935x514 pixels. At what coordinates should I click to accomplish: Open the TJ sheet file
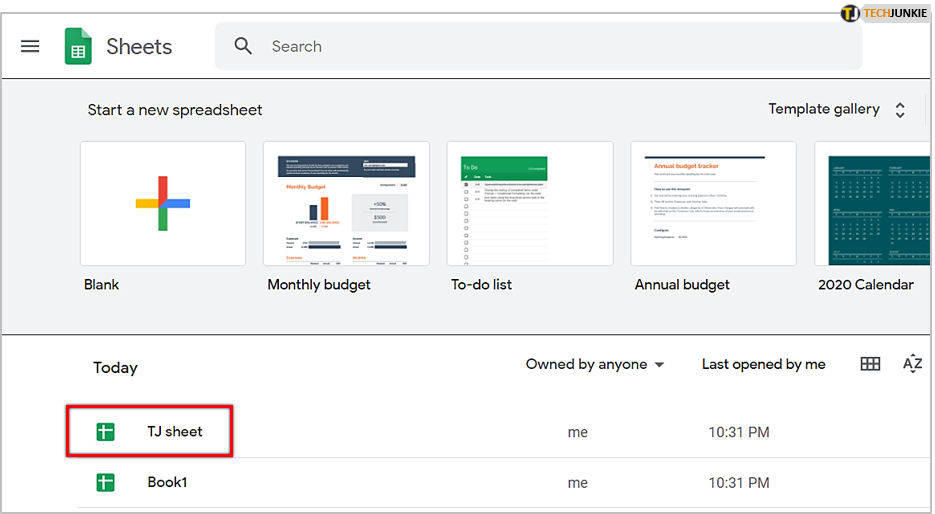(175, 432)
